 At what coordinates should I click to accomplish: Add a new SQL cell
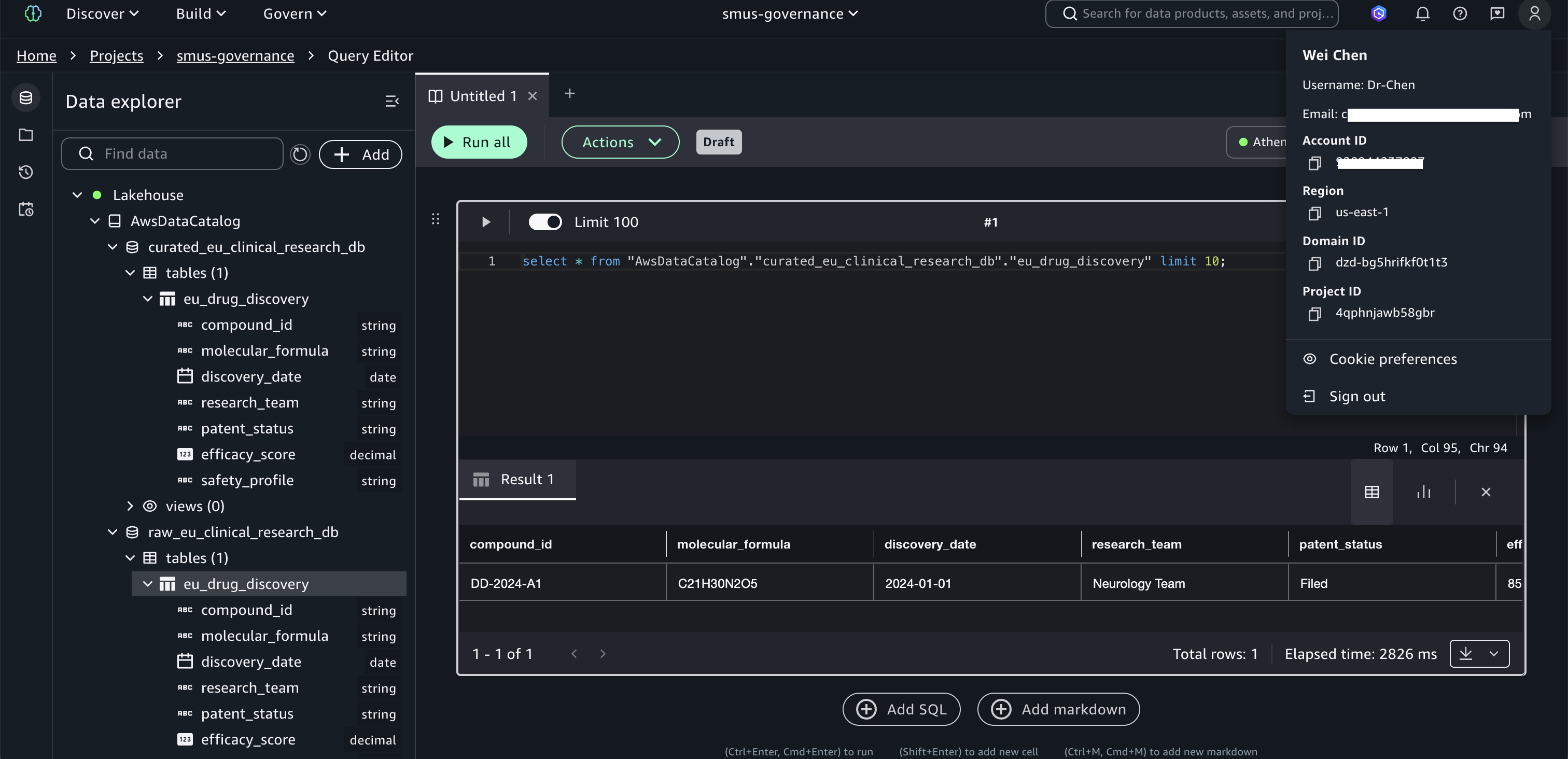tap(902, 709)
